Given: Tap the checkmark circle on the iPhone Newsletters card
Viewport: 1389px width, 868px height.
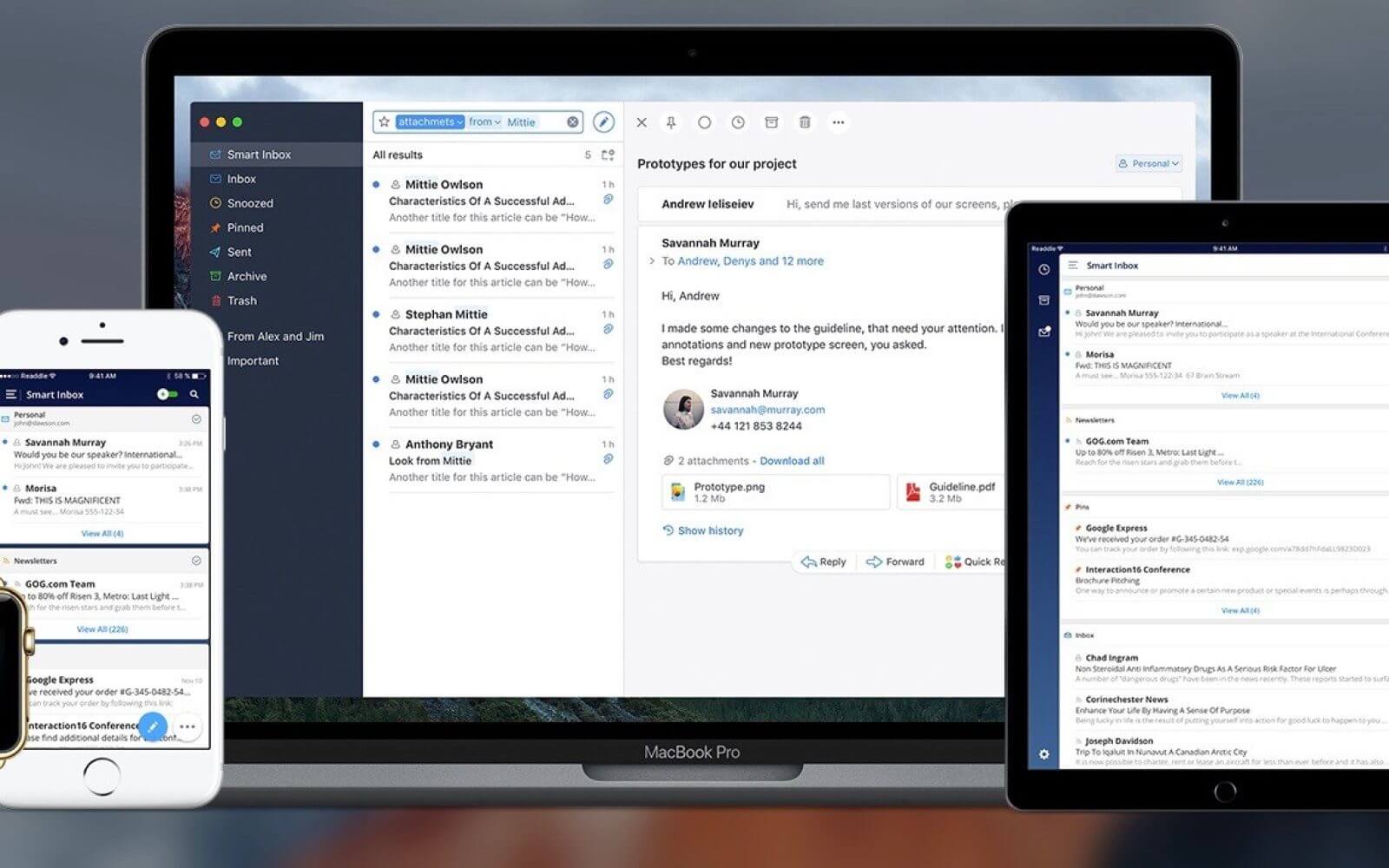Looking at the screenshot, I should click(196, 561).
